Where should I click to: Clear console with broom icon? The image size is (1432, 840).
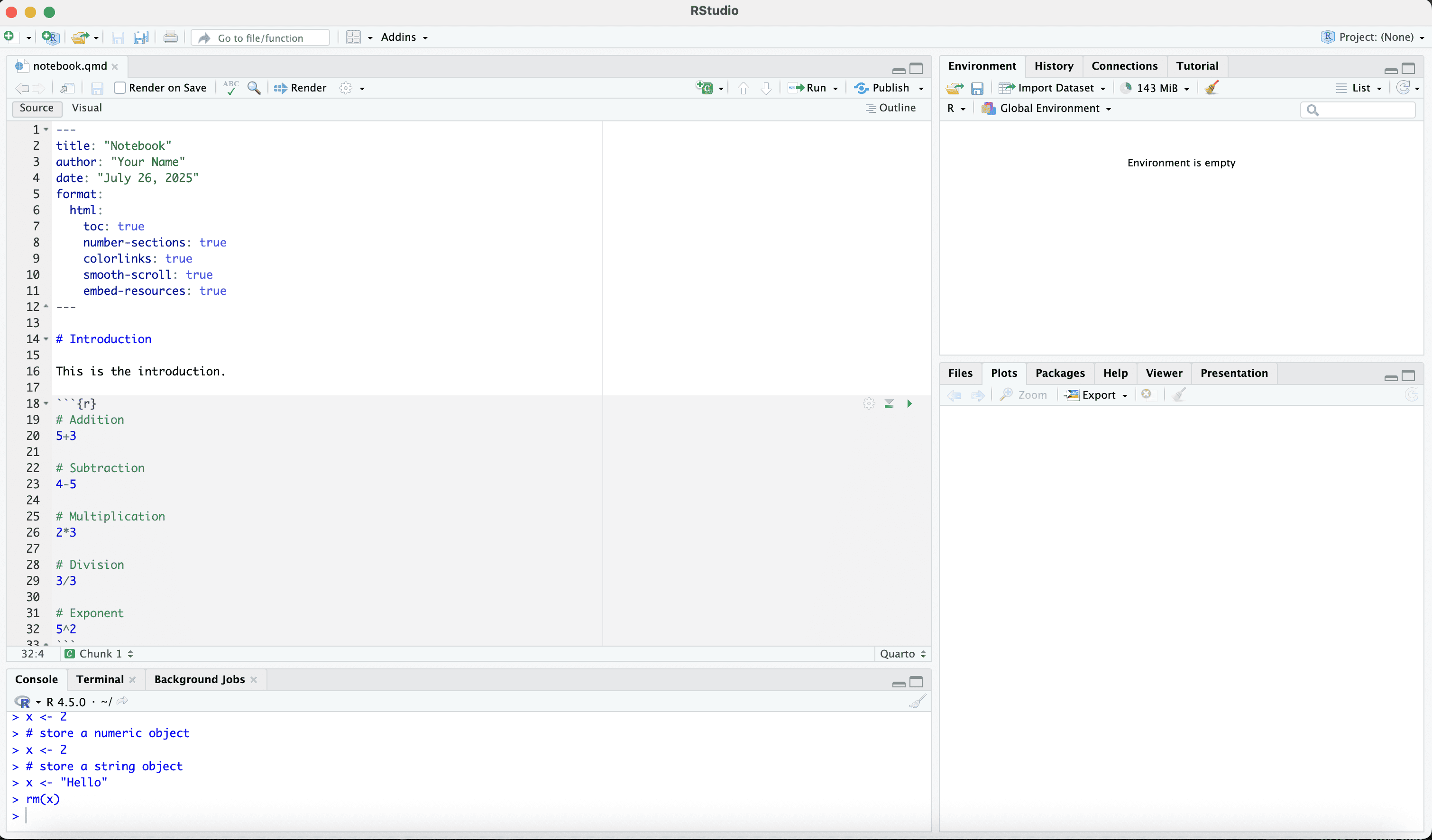917,702
